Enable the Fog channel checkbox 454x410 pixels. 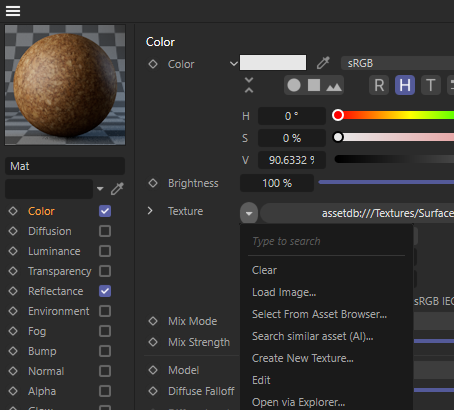(x=105, y=331)
